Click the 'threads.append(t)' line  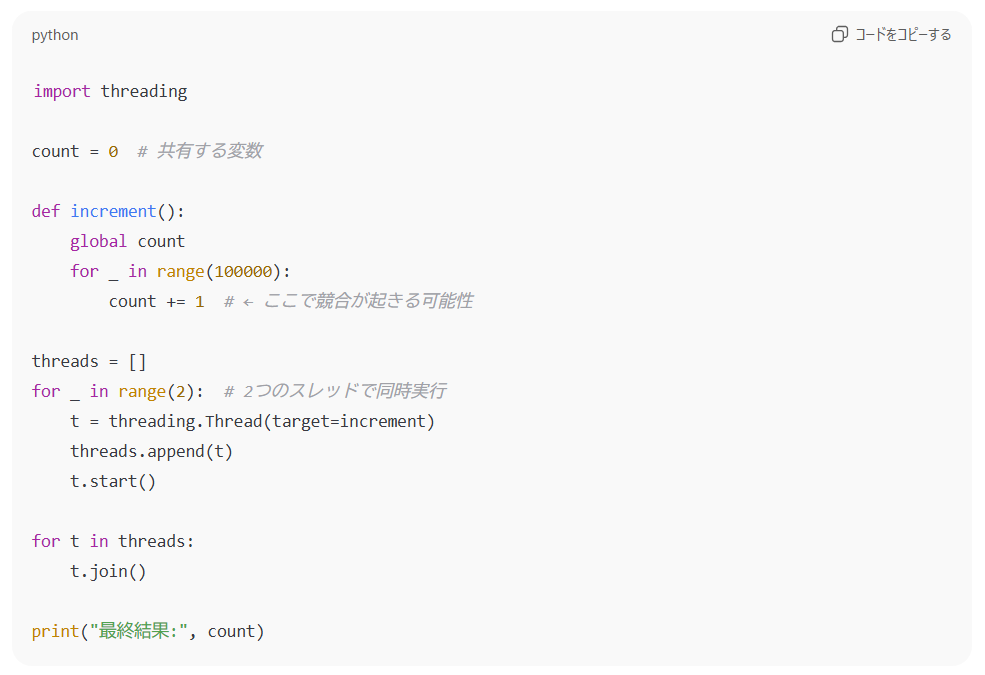coord(151,451)
